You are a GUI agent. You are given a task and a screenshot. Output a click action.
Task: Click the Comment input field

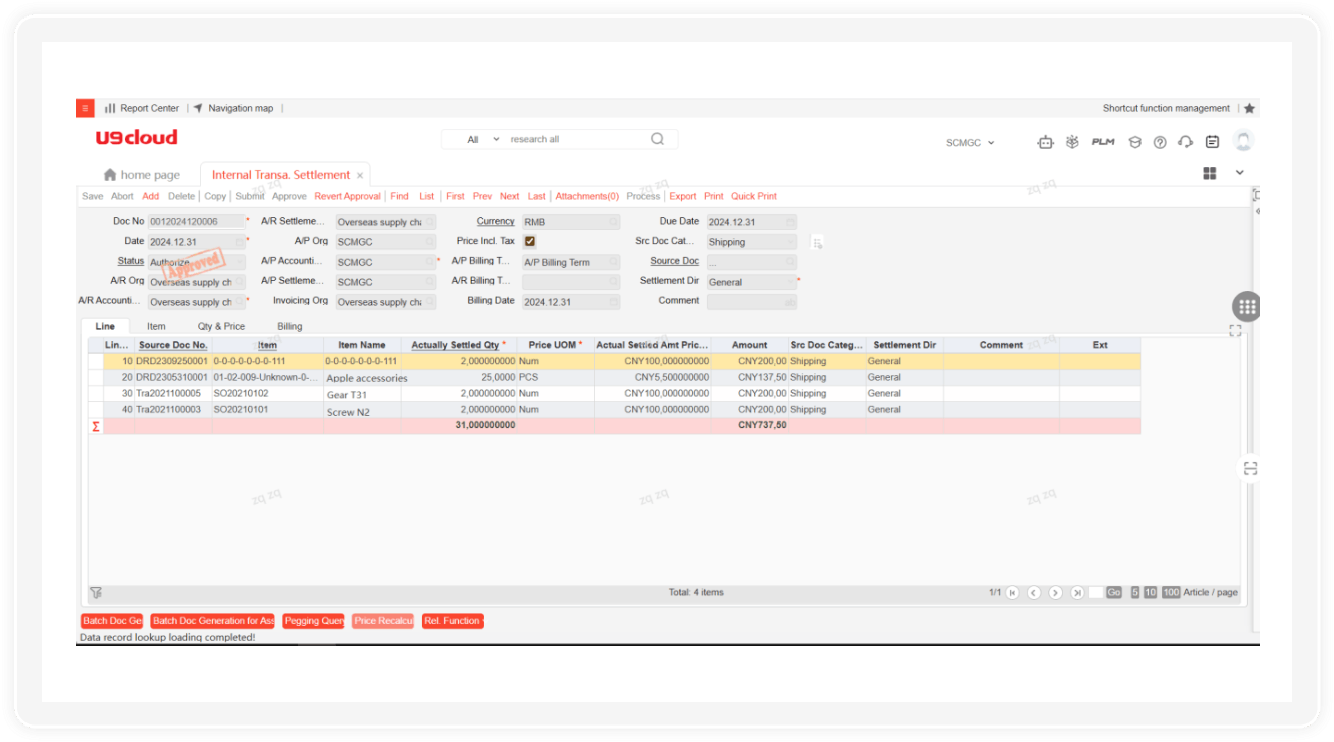(x=751, y=301)
